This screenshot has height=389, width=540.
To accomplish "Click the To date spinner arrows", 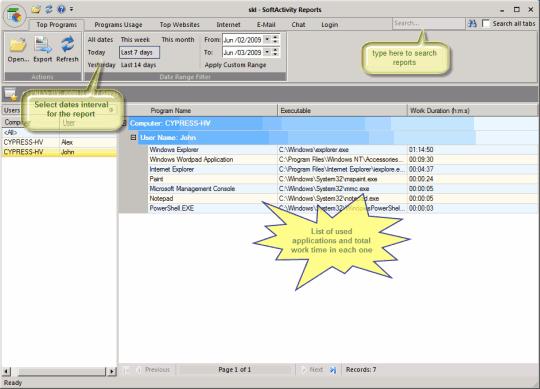I will click(x=275, y=52).
